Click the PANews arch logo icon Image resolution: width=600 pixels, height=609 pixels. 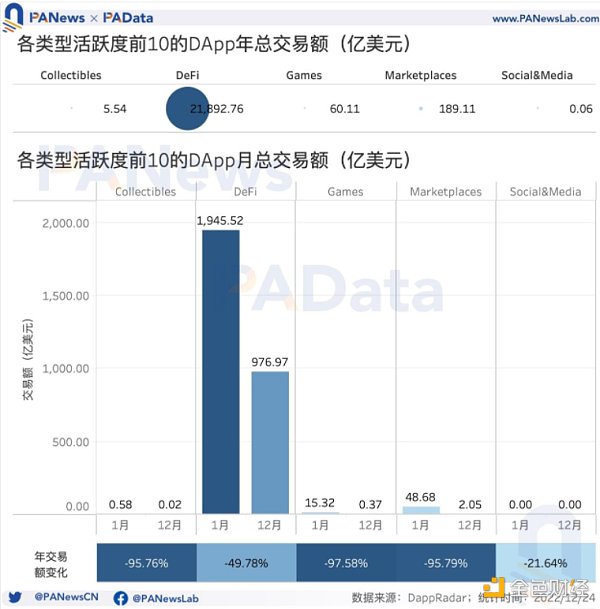click(12, 16)
